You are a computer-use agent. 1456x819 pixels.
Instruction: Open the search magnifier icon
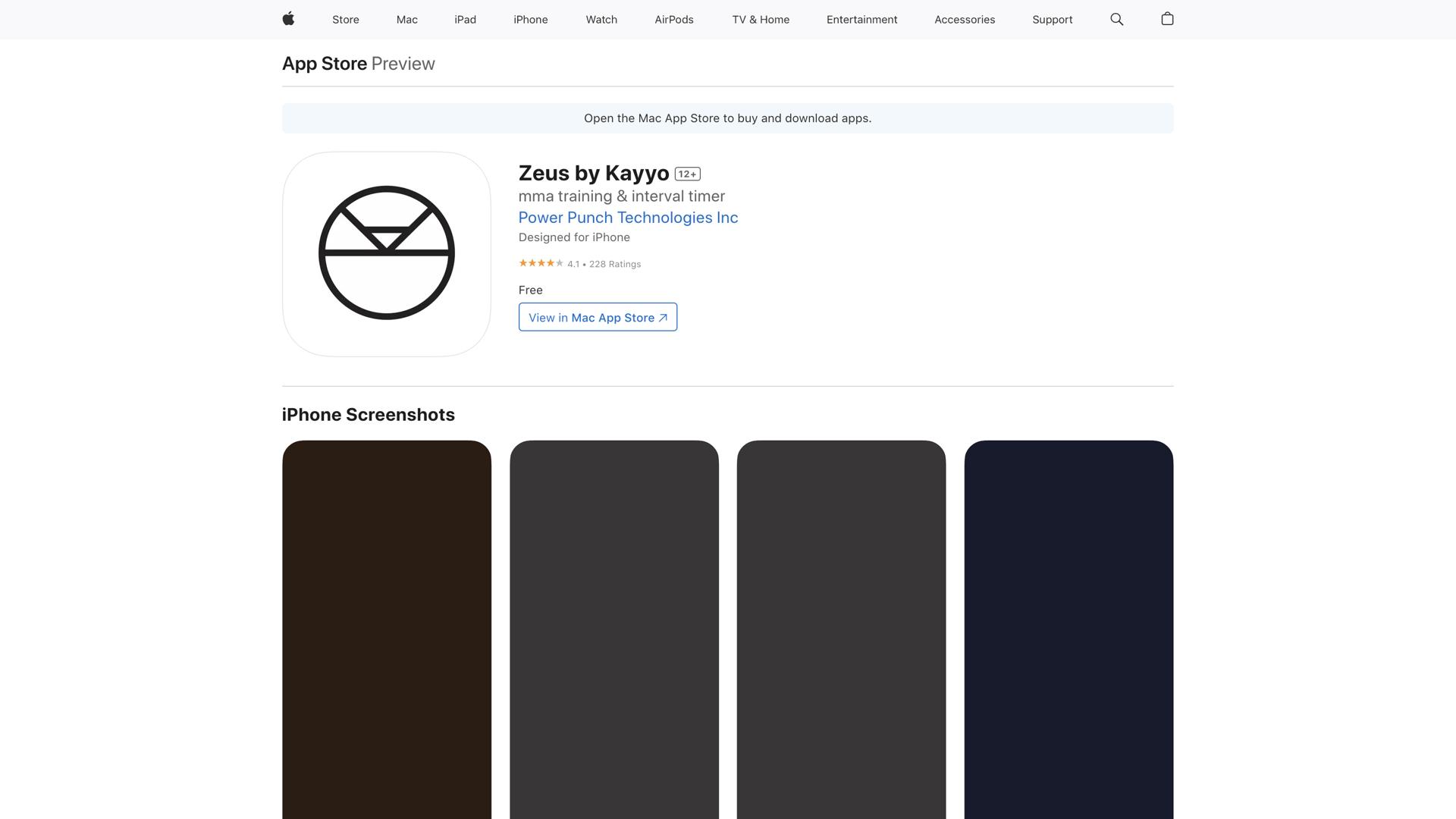pyautogui.click(x=1116, y=19)
